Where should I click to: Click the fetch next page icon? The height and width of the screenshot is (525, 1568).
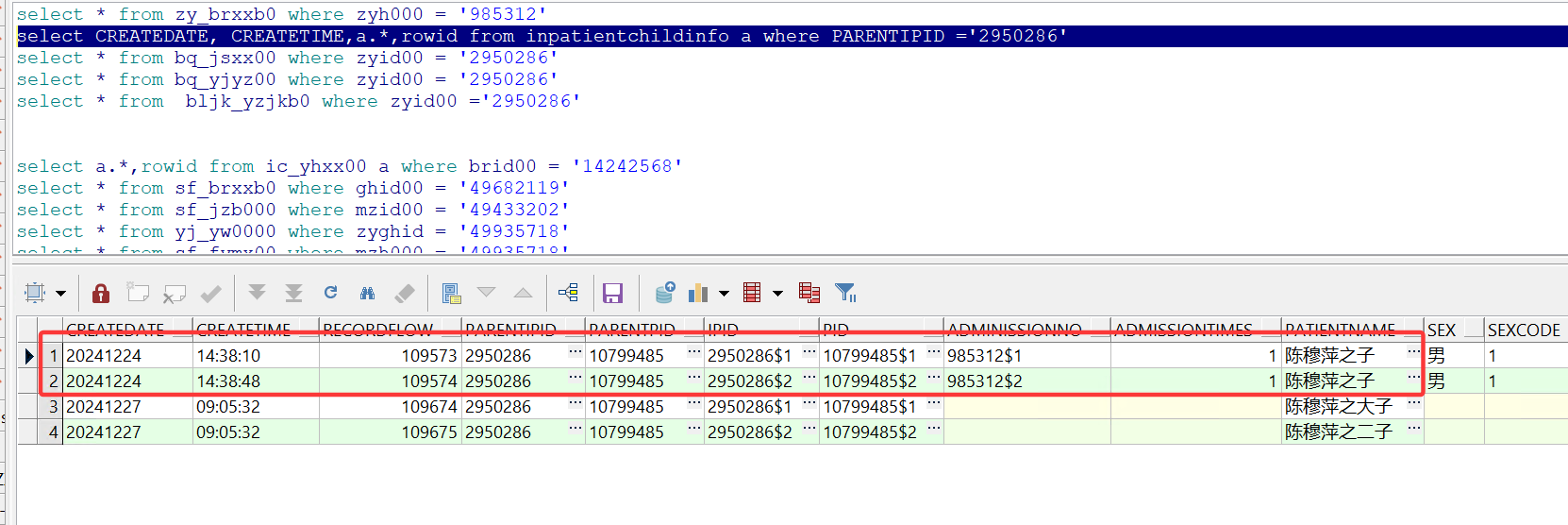pyautogui.click(x=257, y=293)
